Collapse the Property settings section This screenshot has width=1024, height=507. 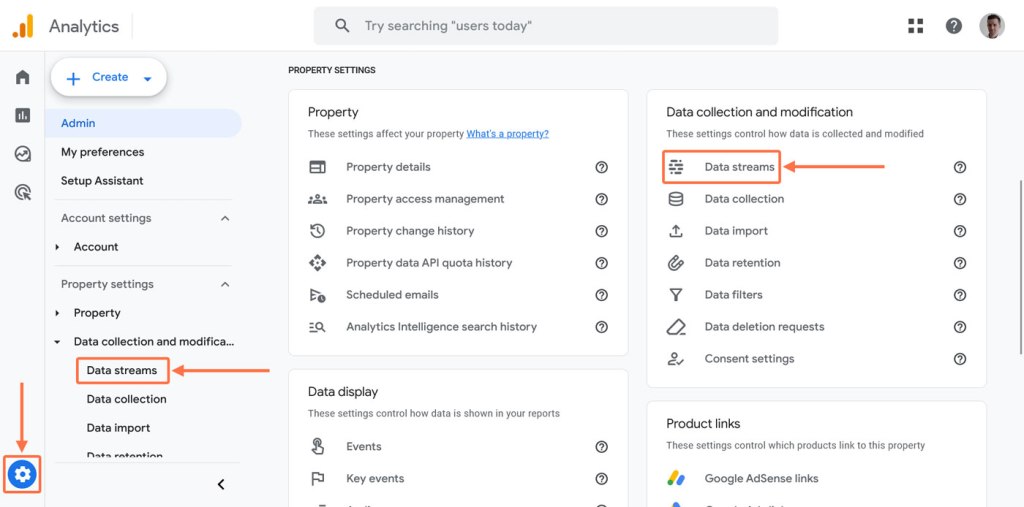point(225,284)
